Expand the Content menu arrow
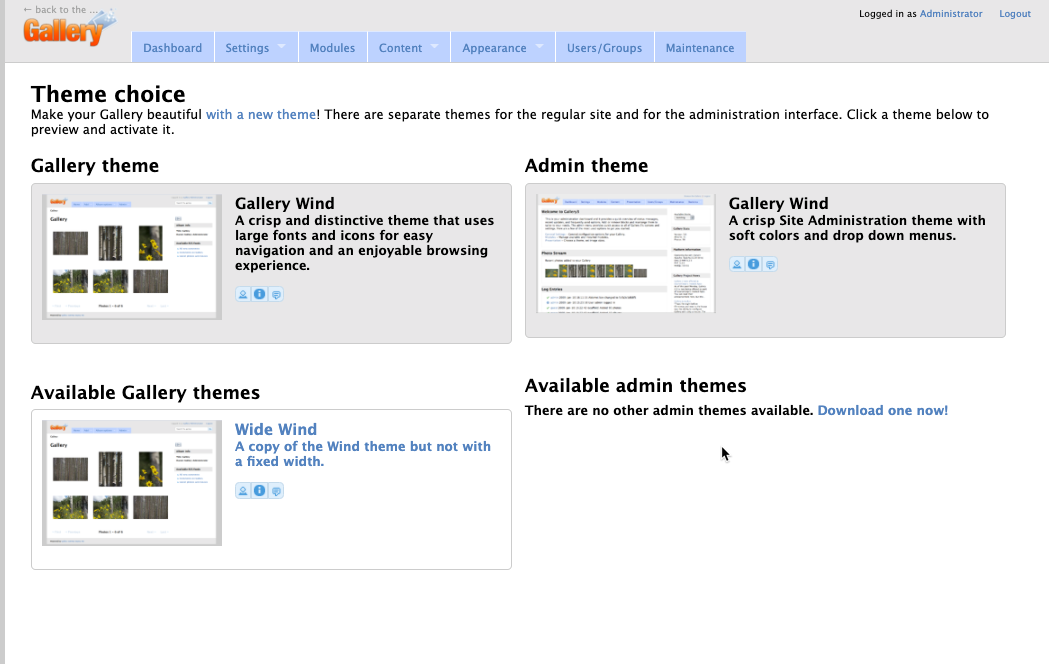This screenshot has width=1049, height=664. tap(435, 47)
